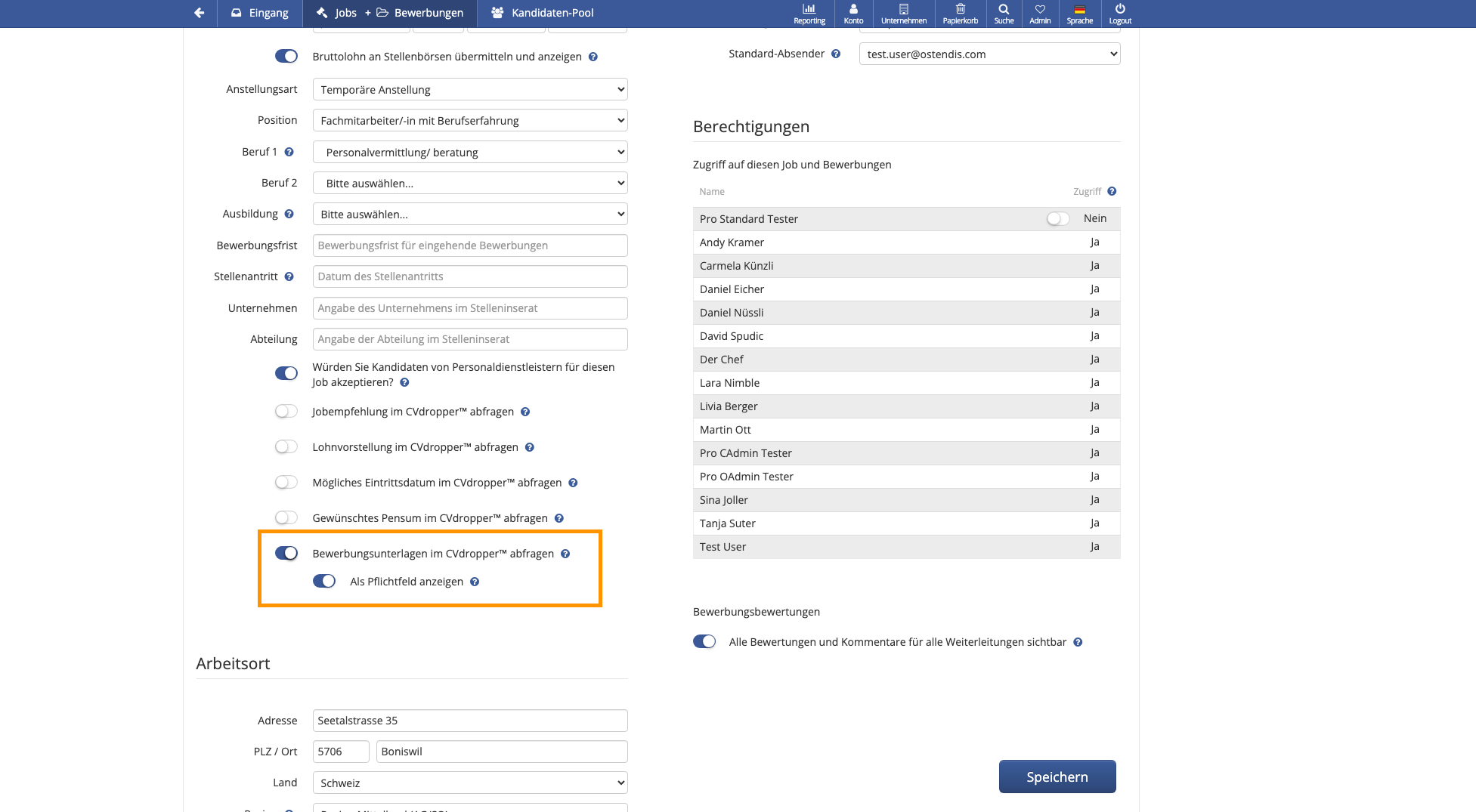This screenshot has width=1476, height=812.
Task: Show help icon next to Standard-Absender
Action: (x=836, y=54)
